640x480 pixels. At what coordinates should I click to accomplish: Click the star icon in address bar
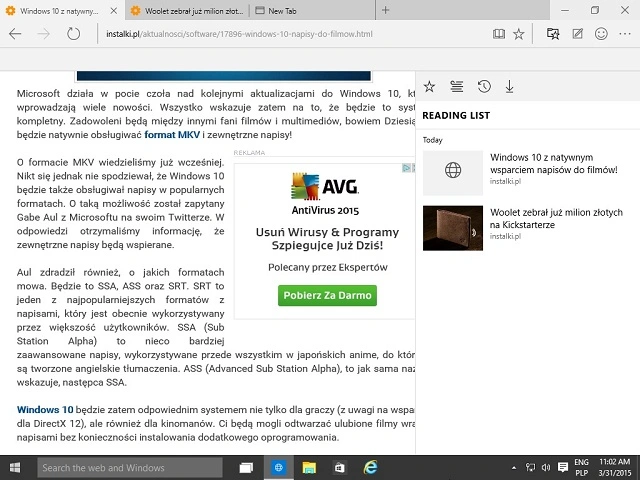coord(519,34)
